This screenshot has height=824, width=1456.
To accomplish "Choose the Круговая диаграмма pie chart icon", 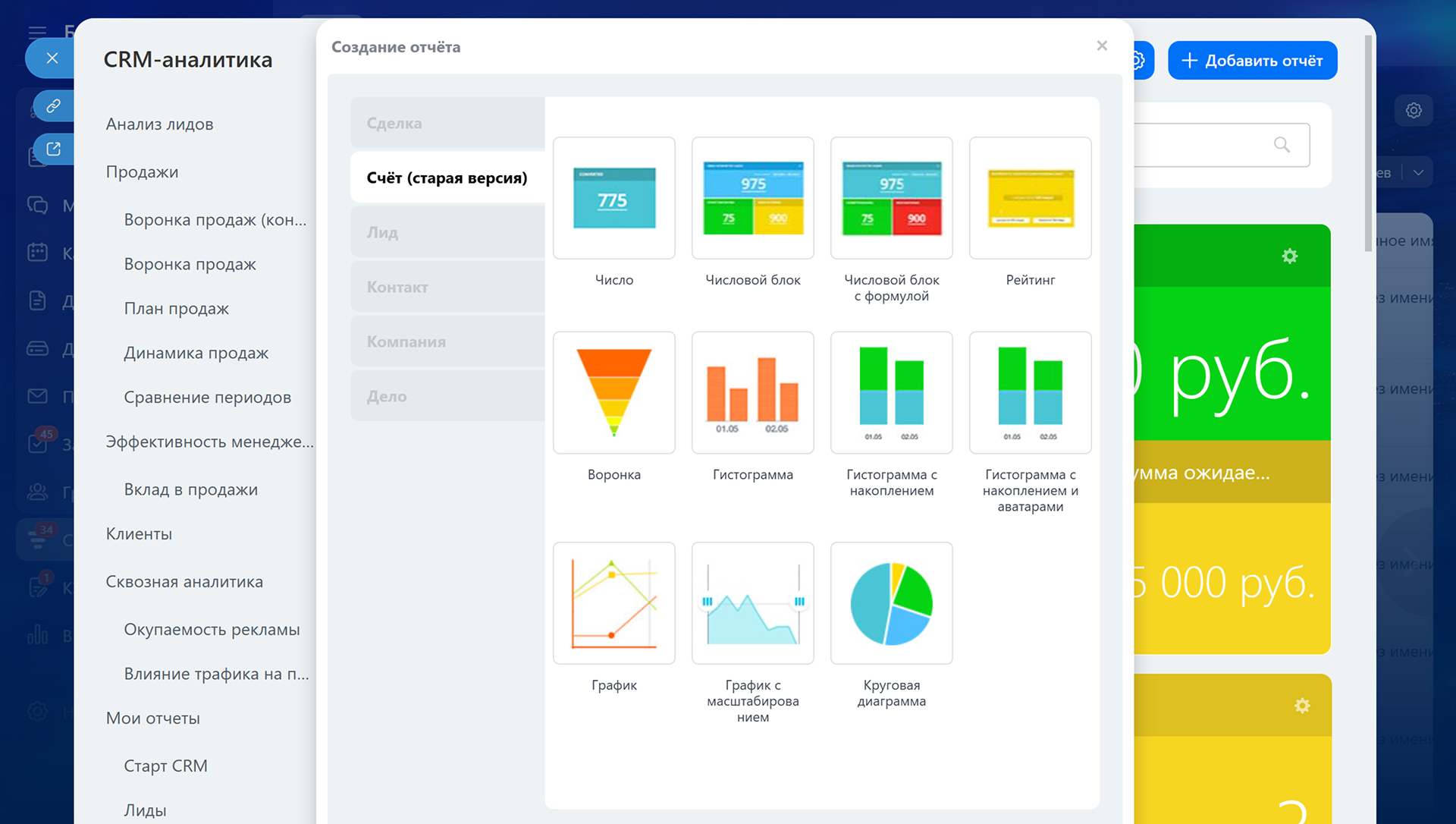I will tap(891, 603).
